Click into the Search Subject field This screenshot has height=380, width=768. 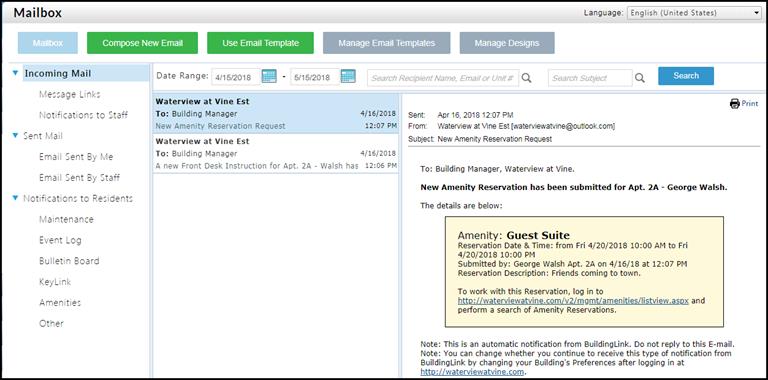[x=590, y=78]
